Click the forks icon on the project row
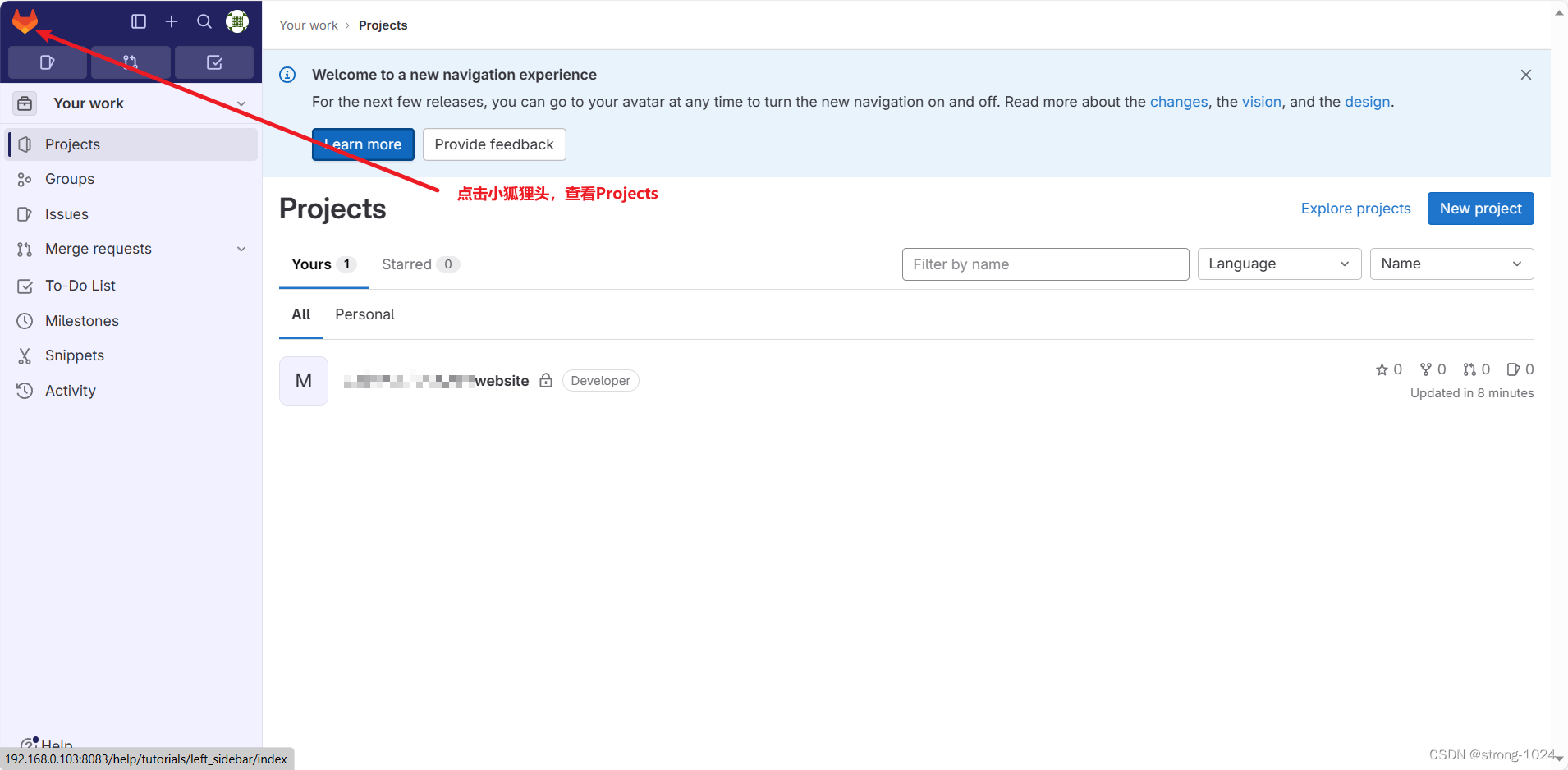This screenshot has height=770, width=1568. click(1427, 369)
